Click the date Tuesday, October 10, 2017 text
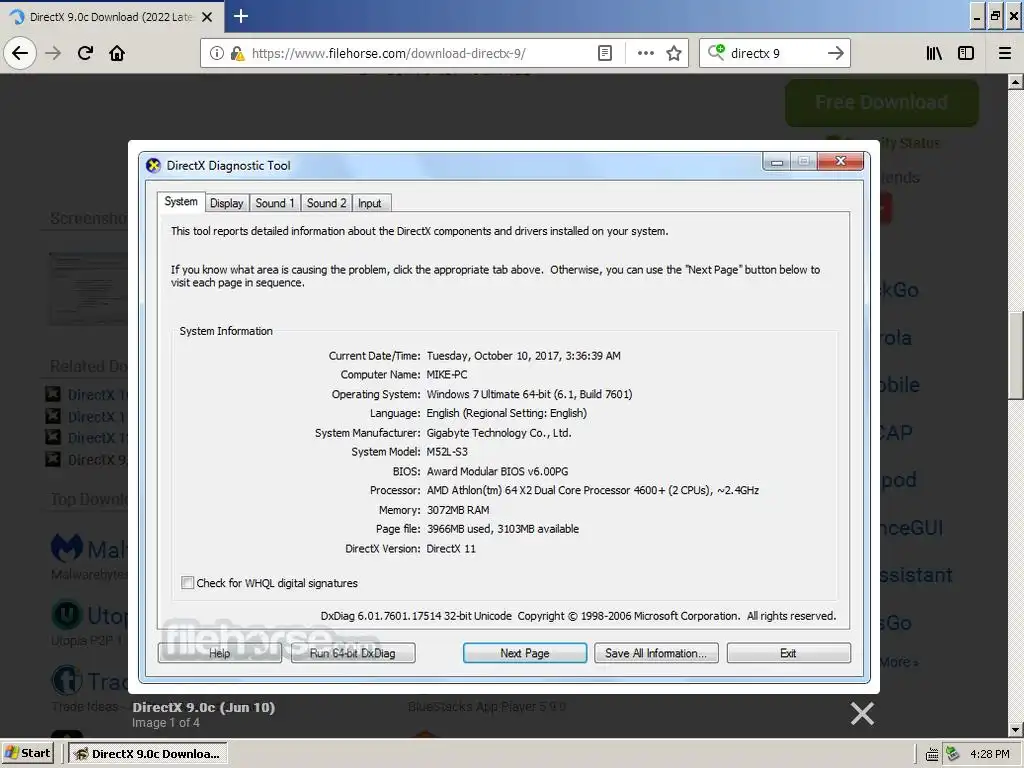 click(x=524, y=355)
